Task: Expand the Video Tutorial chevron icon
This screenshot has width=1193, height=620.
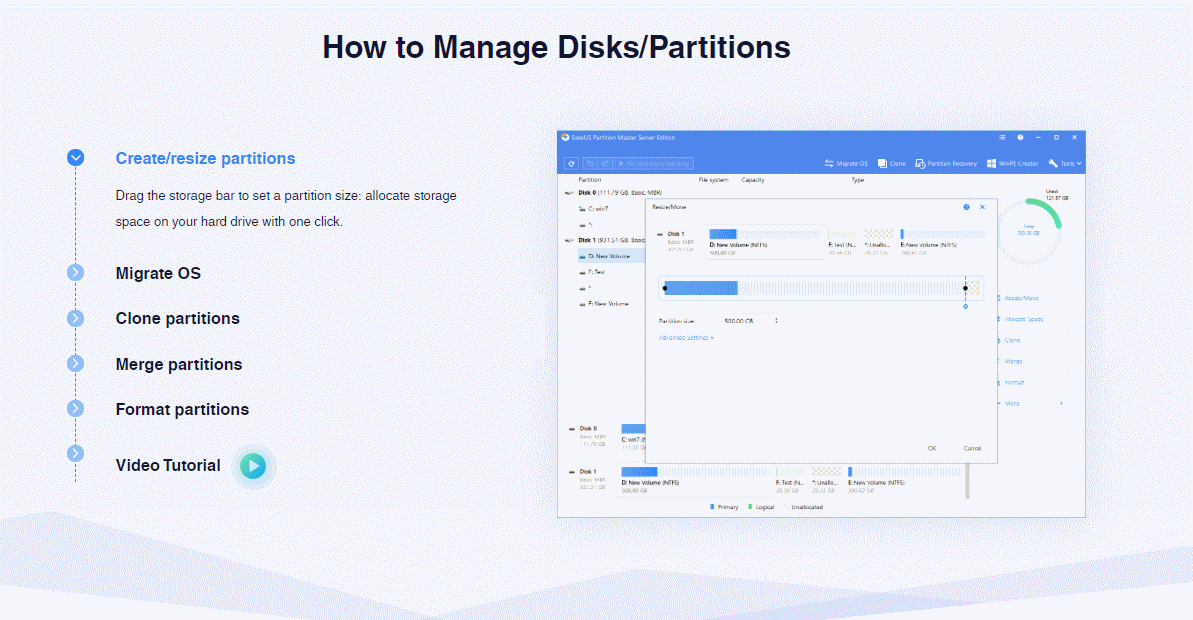Action: click(x=75, y=453)
